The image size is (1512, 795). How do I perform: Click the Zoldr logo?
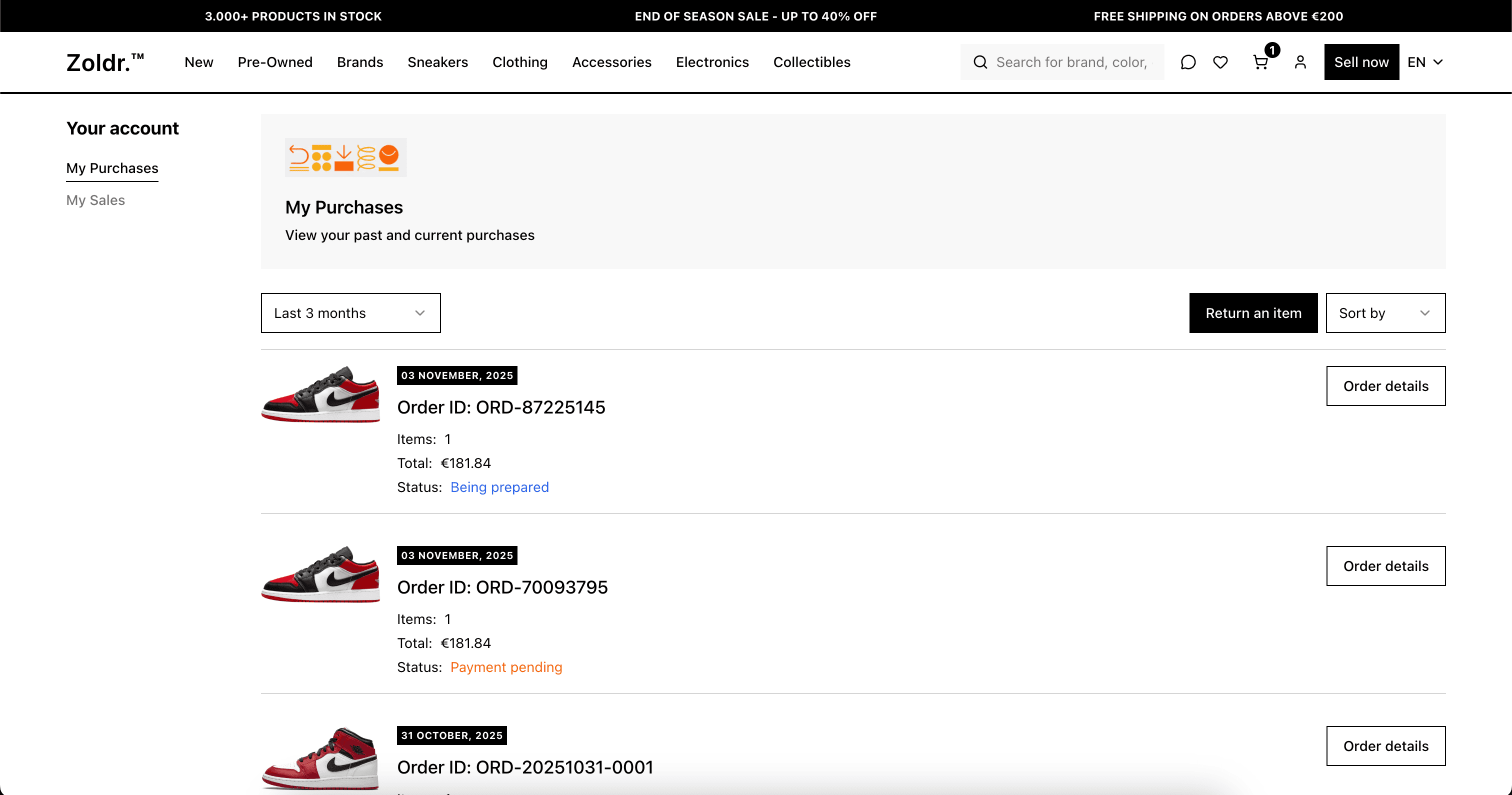tap(104, 62)
